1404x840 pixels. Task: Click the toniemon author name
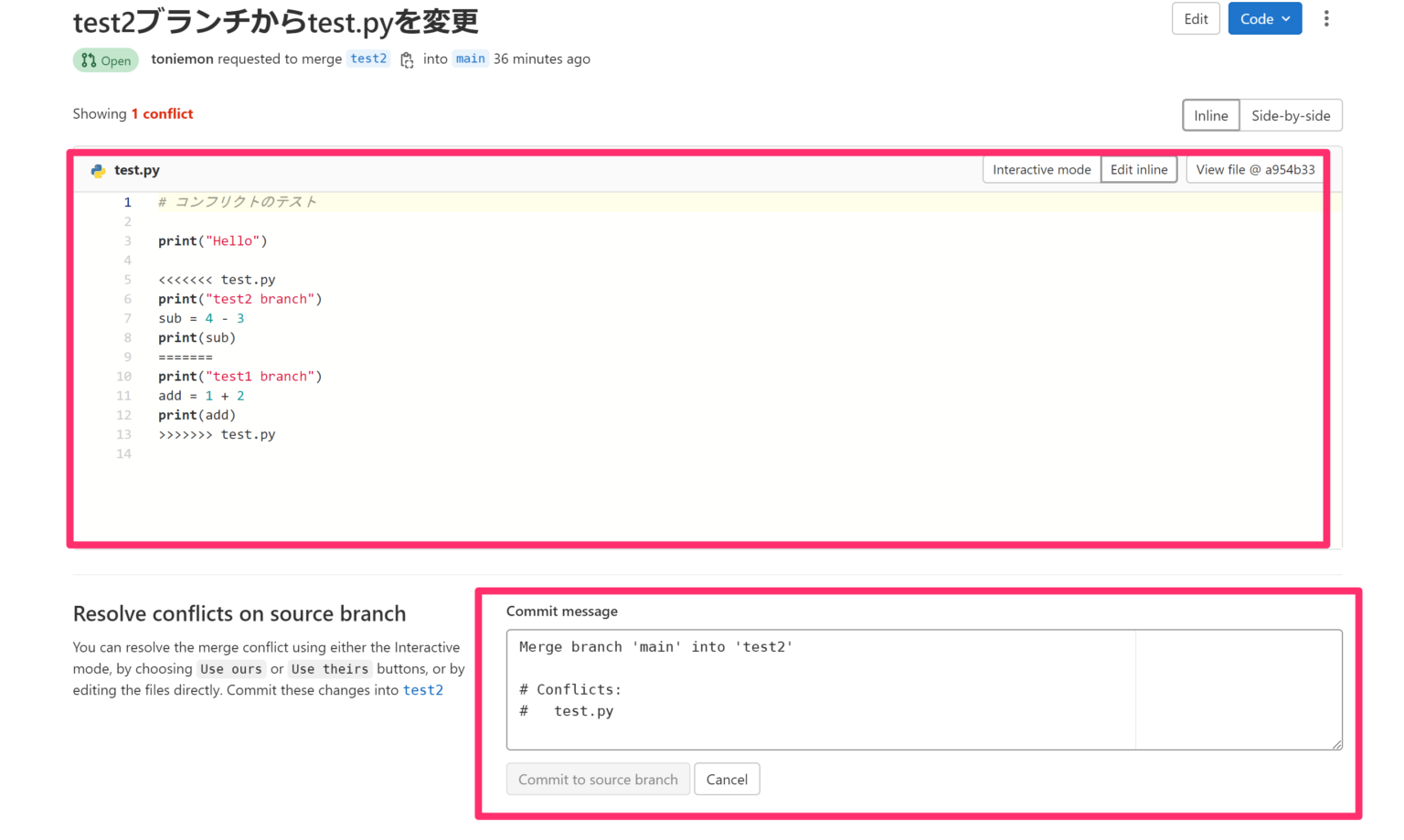(x=182, y=58)
